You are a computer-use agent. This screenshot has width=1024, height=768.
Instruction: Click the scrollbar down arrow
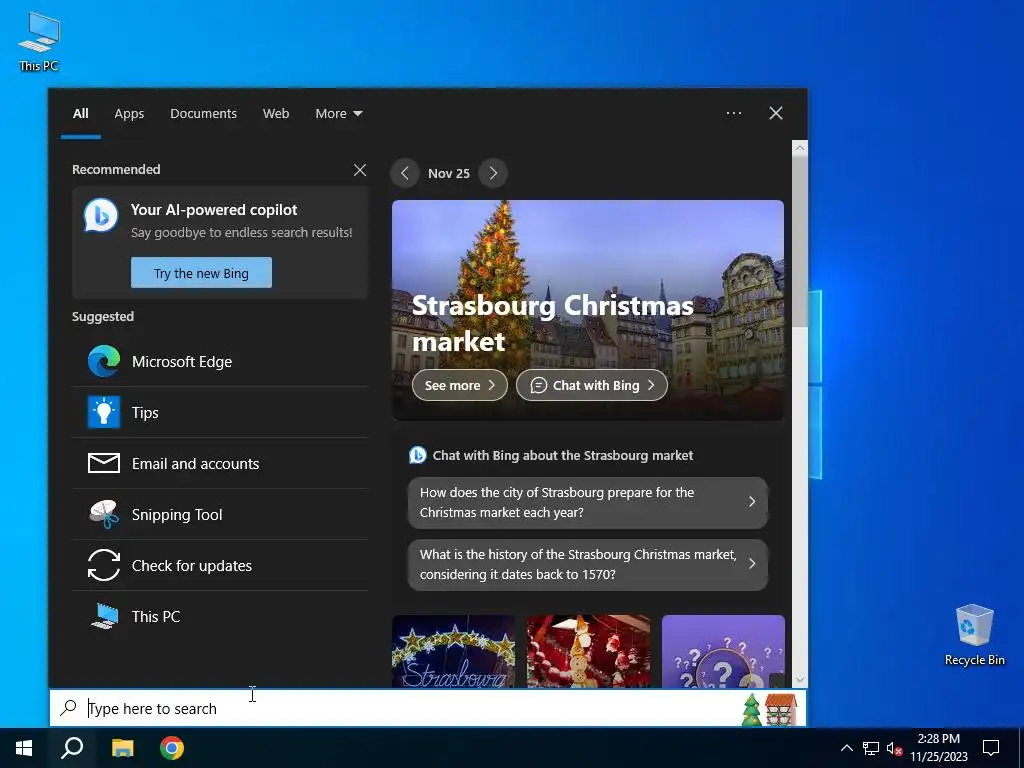799,680
